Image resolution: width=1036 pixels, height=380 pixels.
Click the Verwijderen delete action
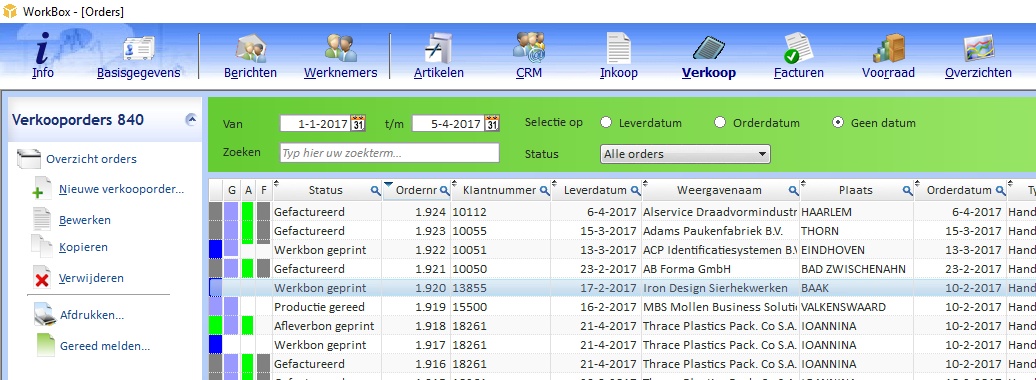pyautogui.click(x=91, y=278)
